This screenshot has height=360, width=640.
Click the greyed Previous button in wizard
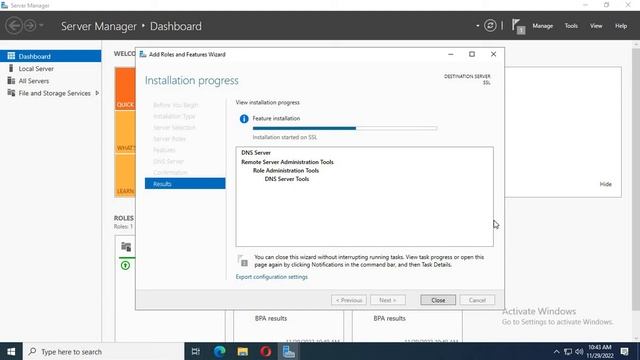pyautogui.click(x=349, y=300)
